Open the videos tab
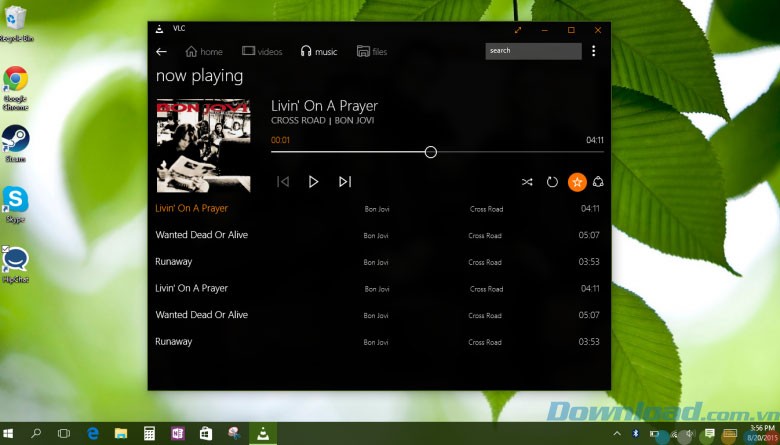This screenshot has width=780, height=445. point(262,52)
